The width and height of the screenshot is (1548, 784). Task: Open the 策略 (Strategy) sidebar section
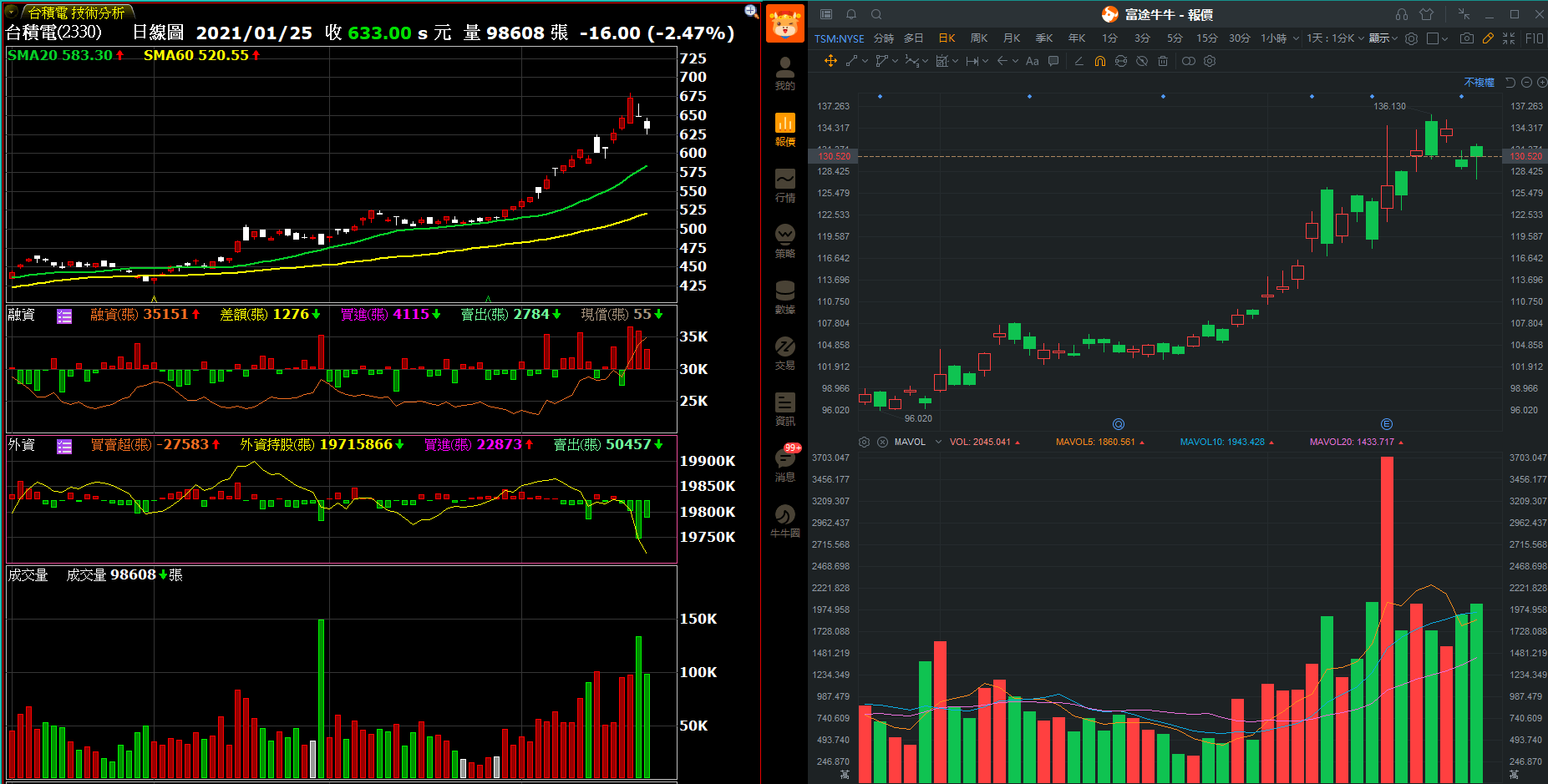pyautogui.click(x=784, y=241)
